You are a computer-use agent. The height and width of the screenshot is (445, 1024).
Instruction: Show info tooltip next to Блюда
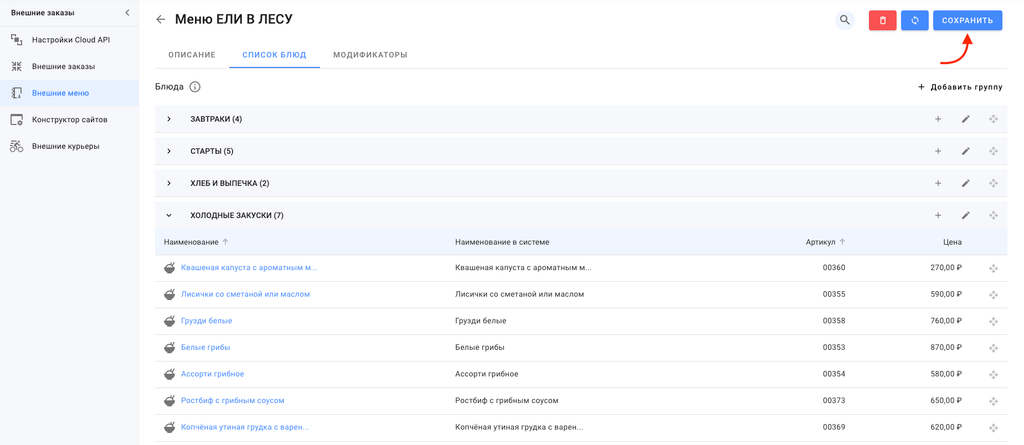(x=195, y=87)
